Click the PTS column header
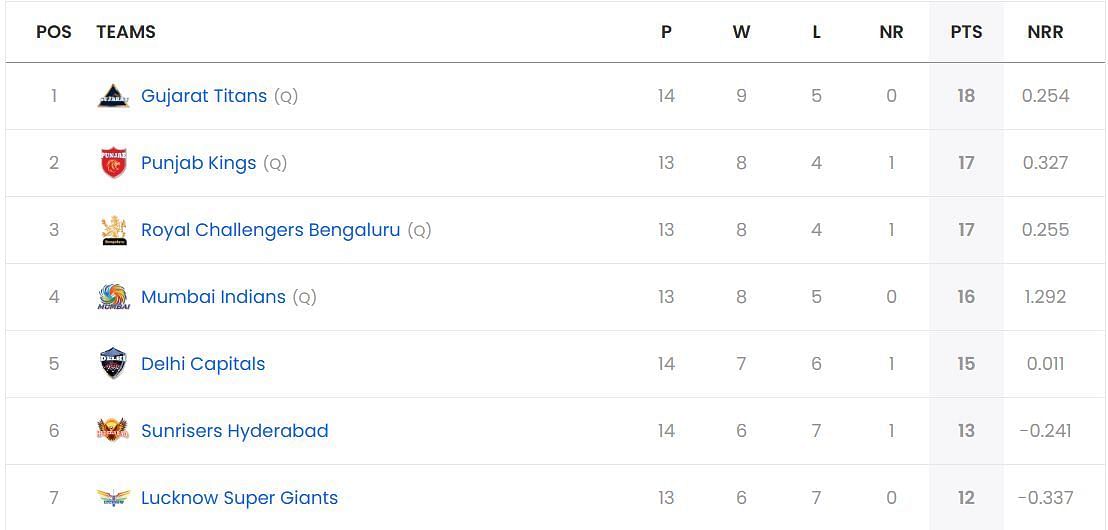 point(966,32)
